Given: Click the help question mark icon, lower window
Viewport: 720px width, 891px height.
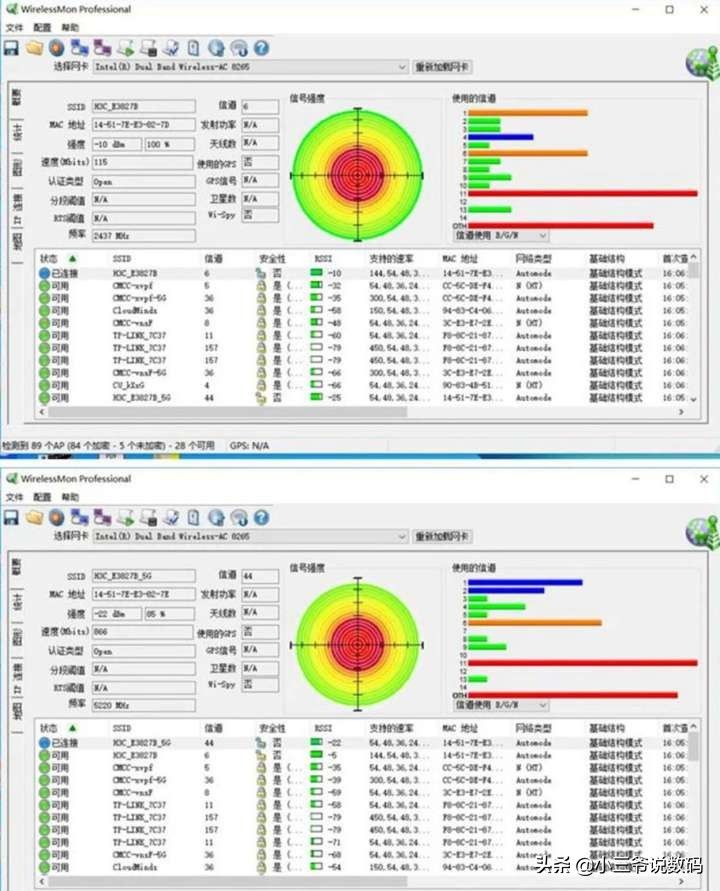Looking at the screenshot, I should pos(261,518).
